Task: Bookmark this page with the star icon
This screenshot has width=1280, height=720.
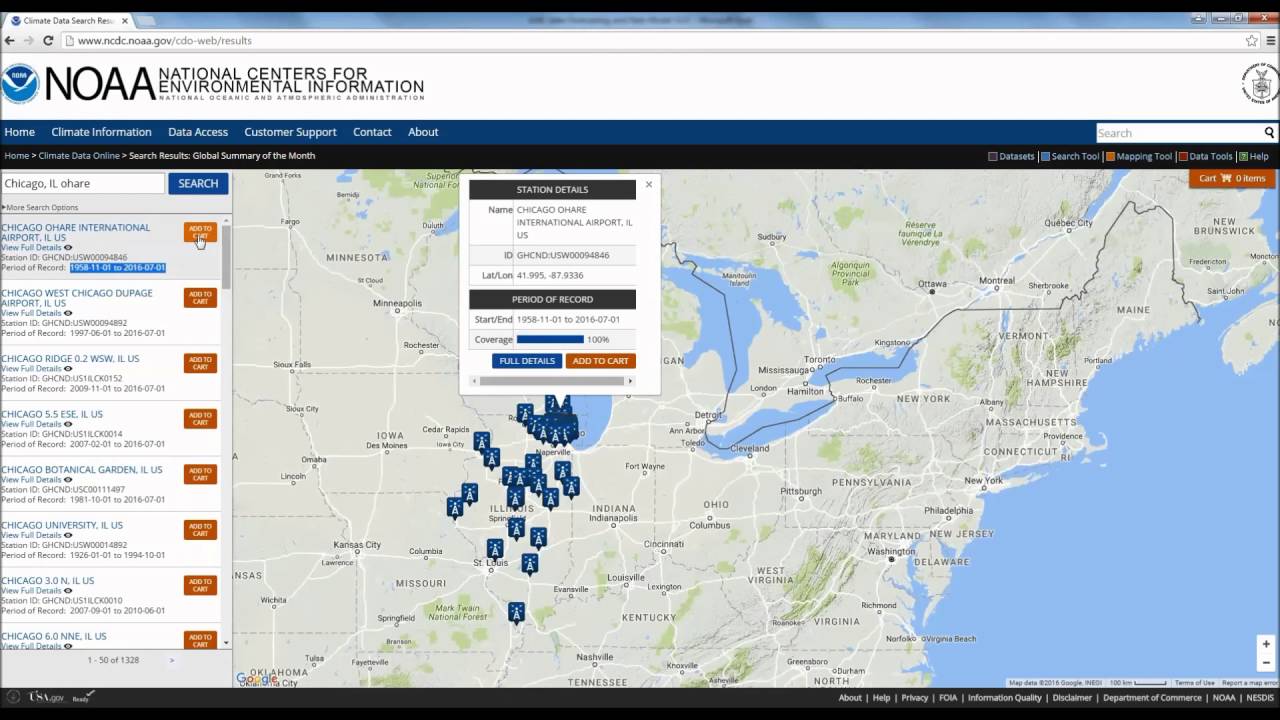Action: 1251,40
